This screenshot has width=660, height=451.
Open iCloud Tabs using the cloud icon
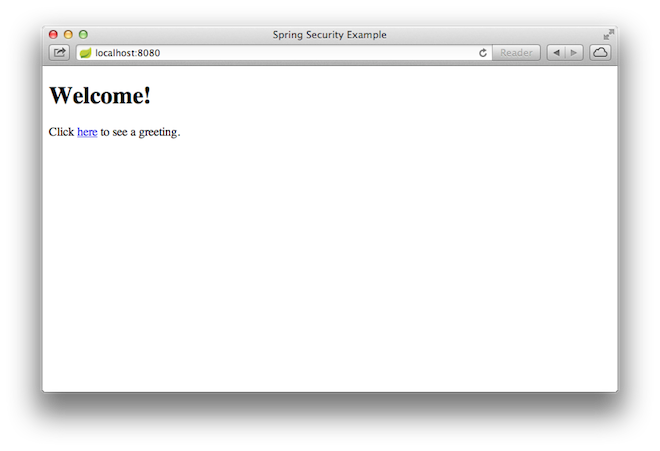(600, 53)
